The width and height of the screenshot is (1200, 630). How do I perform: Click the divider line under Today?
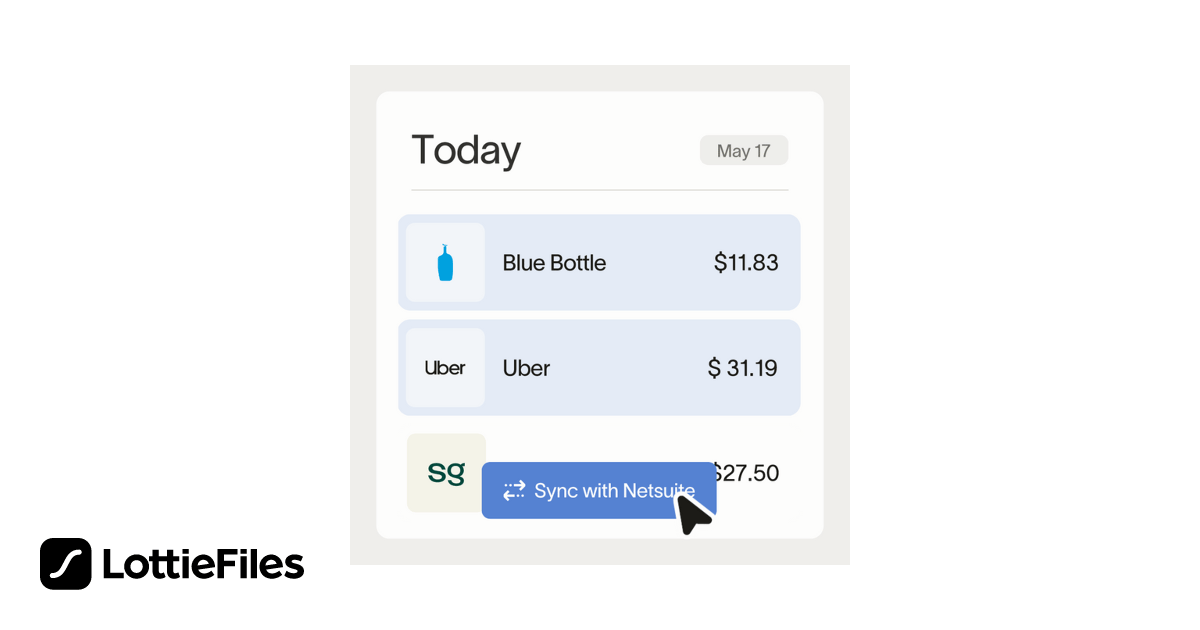600,190
